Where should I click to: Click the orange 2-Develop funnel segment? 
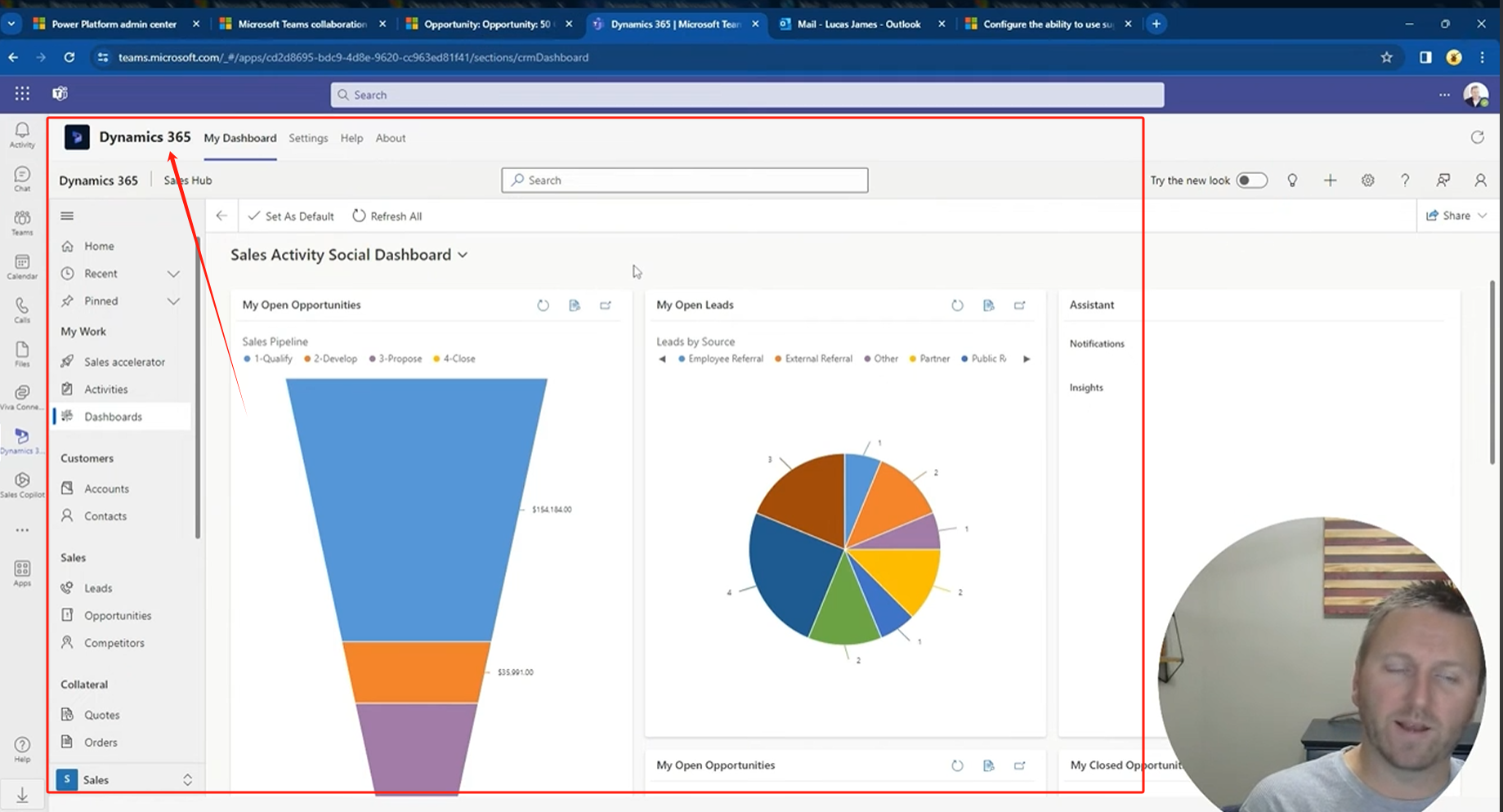tap(416, 672)
